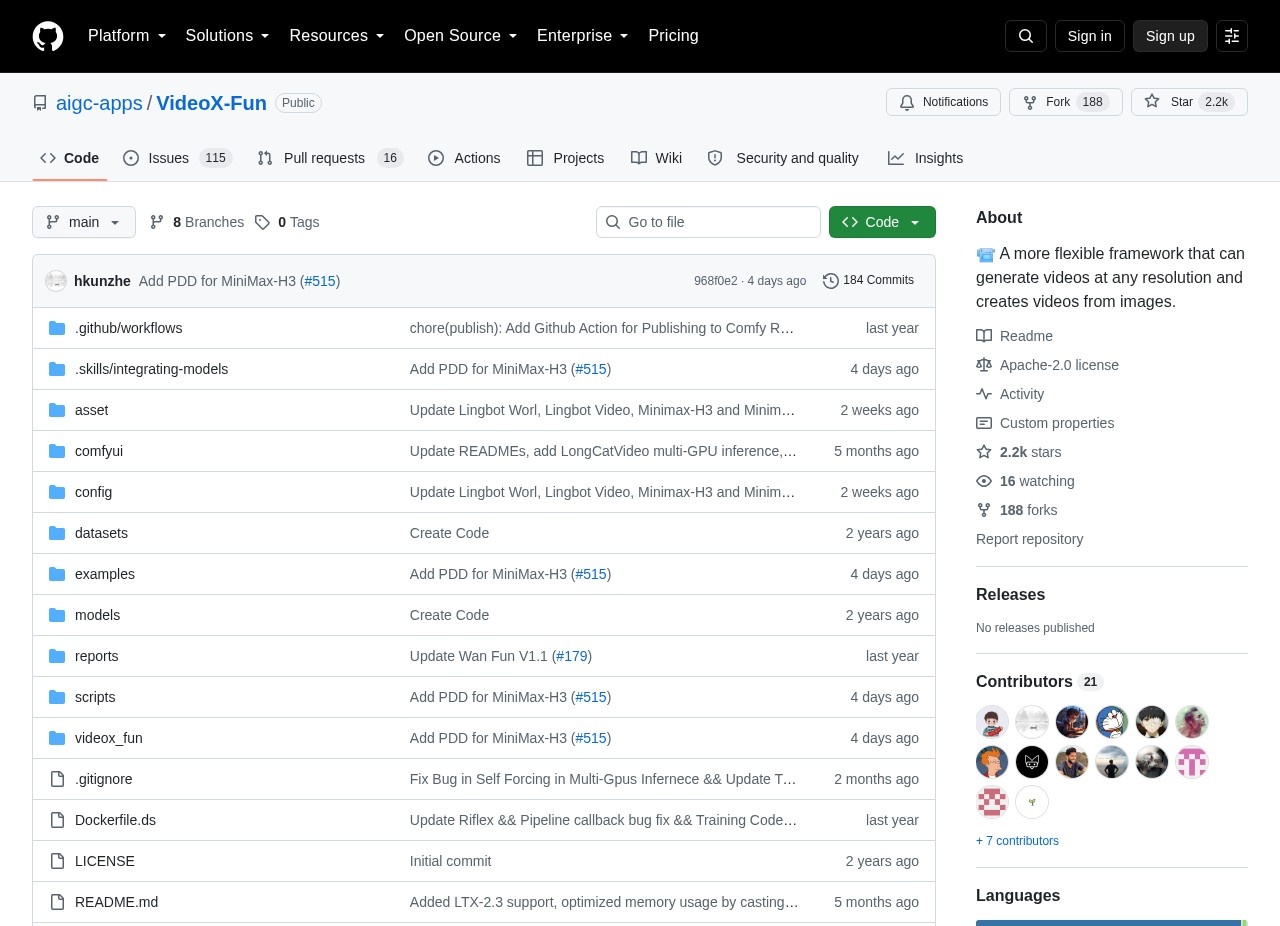This screenshot has width=1280, height=926.
Task: Open the aigc-apps owner link
Action: point(99,103)
